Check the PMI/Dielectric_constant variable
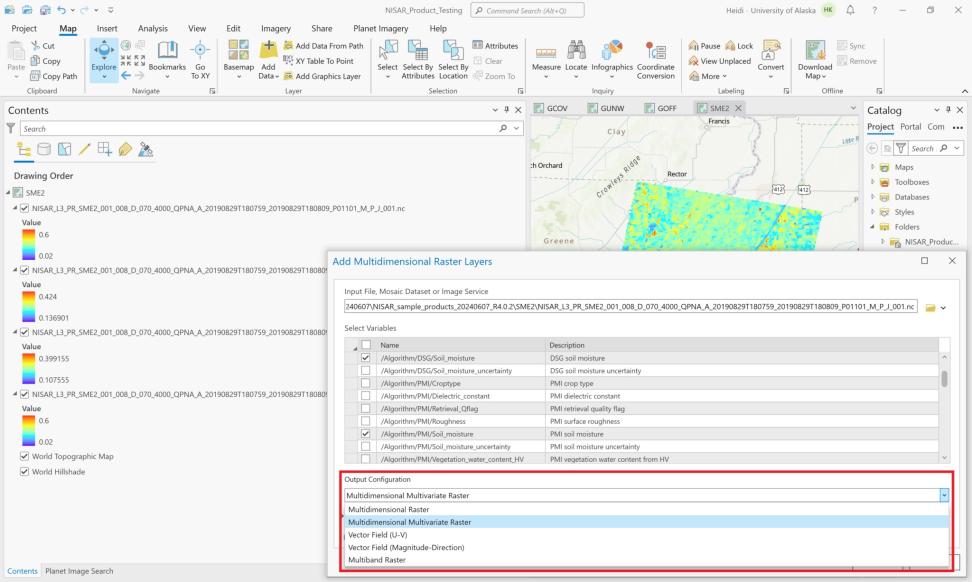 point(366,396)
